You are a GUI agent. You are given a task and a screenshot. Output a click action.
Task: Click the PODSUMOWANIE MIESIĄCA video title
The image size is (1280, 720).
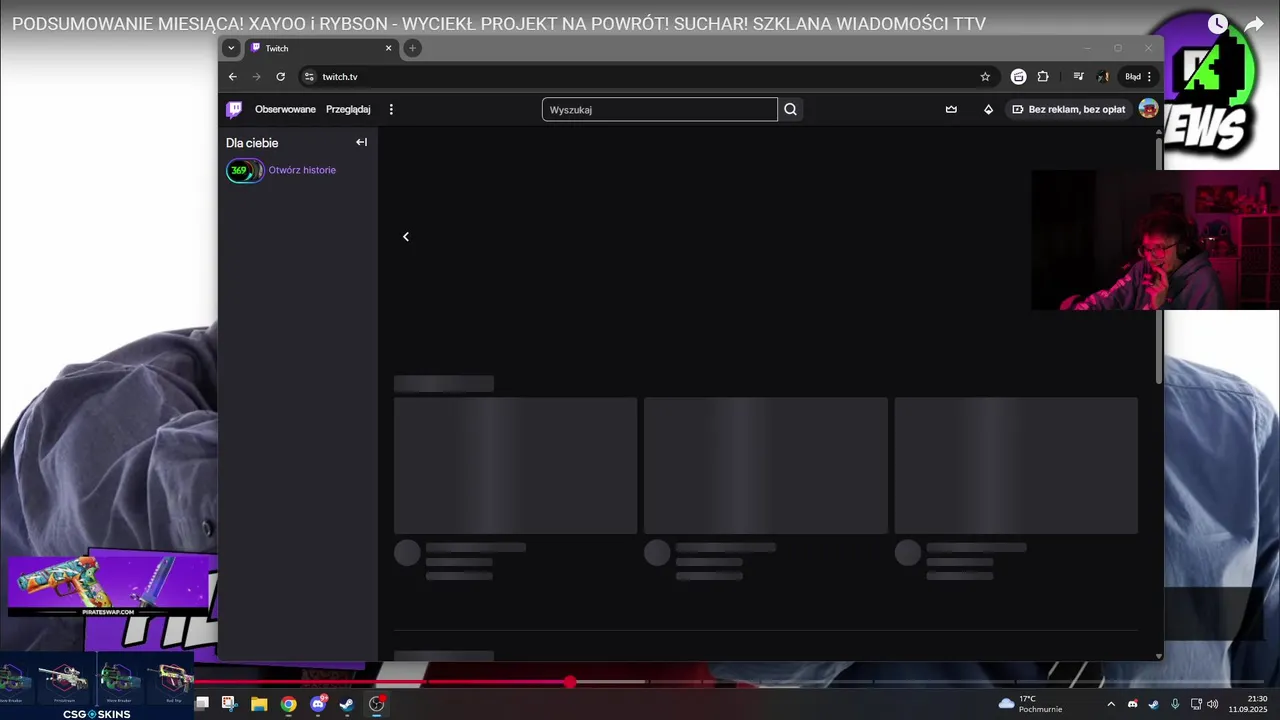(x=499, y=24)
